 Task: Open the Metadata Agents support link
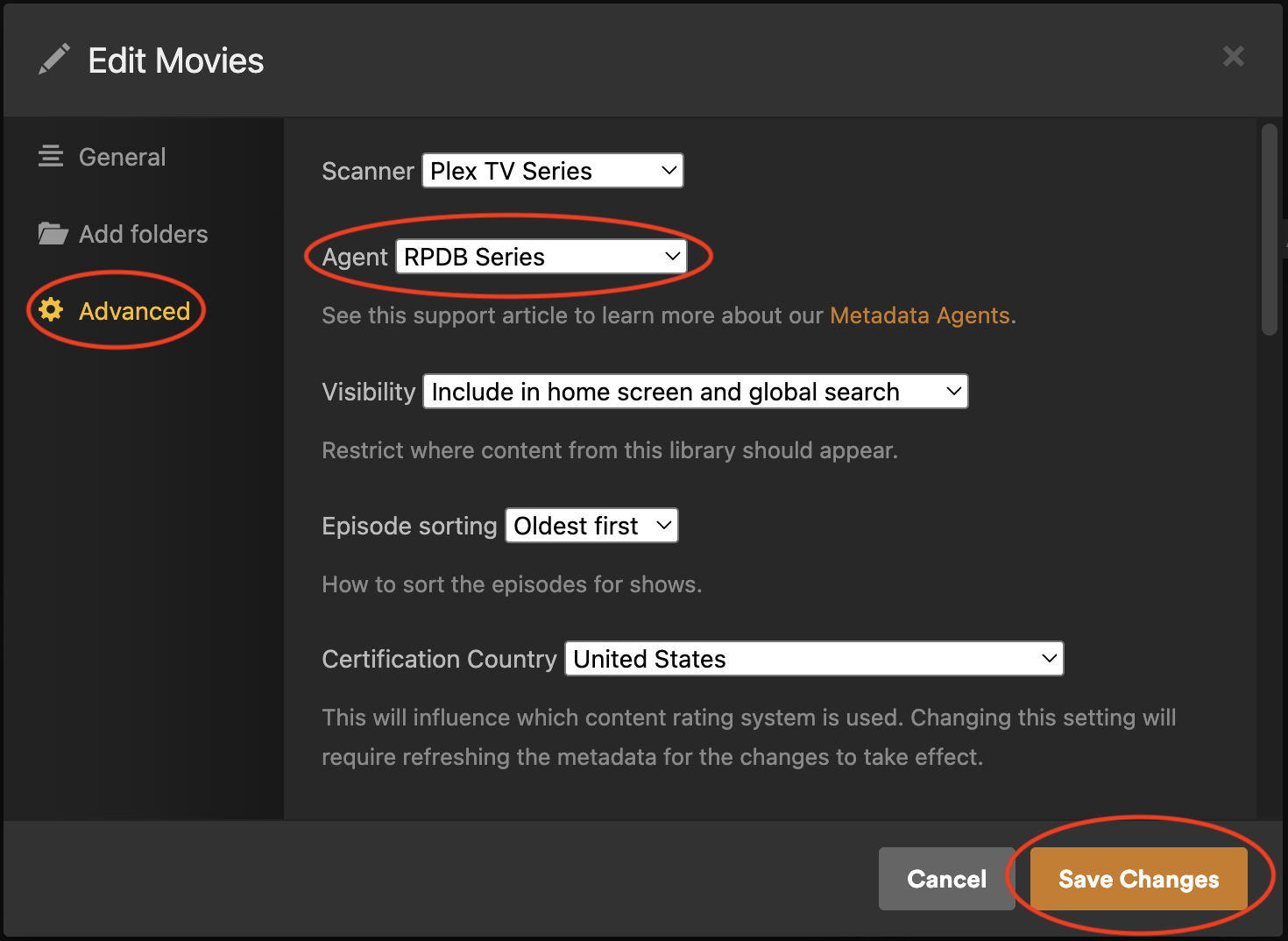pyautogui.click(x=919, y=315)
